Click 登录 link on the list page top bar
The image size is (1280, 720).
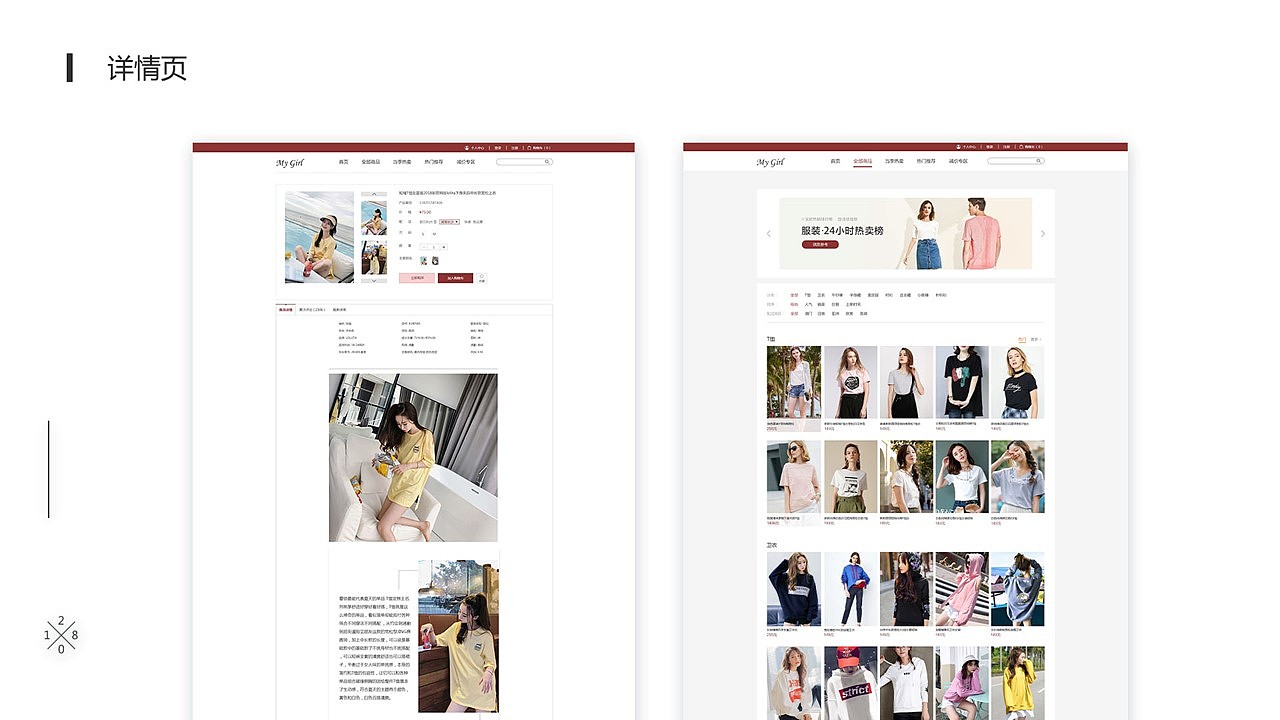pos(990,147)
